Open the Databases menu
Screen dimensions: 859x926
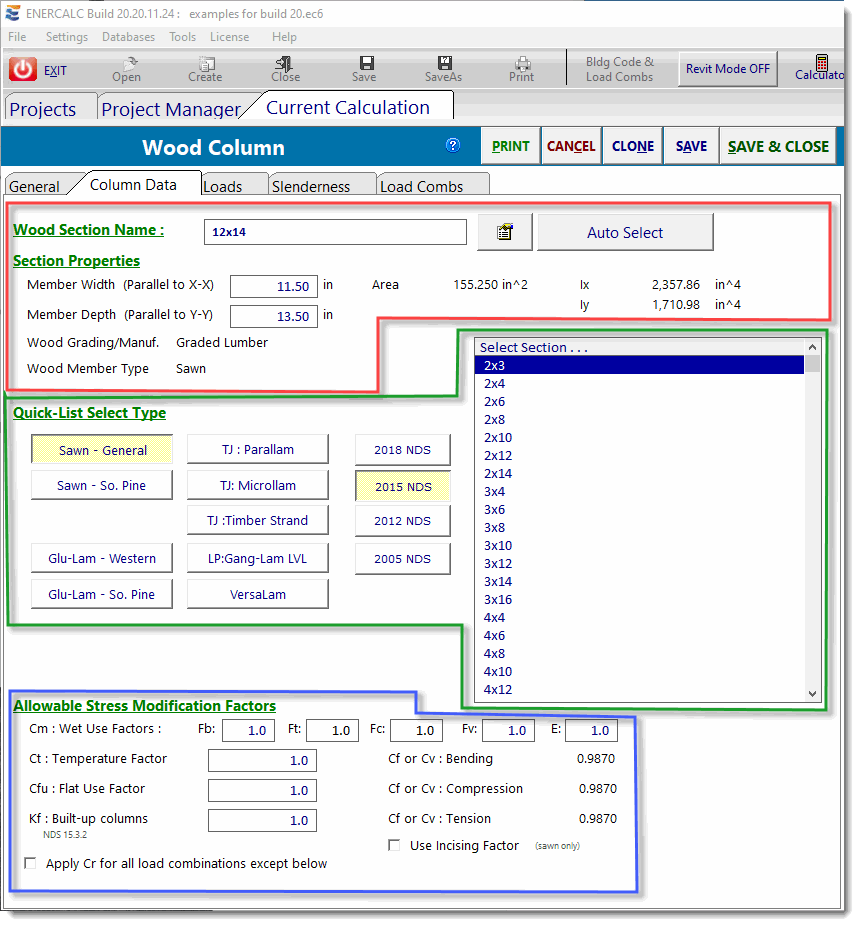(128, 37)
